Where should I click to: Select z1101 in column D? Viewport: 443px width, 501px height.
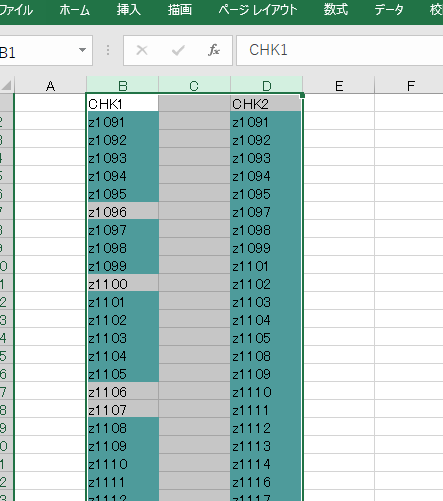tap(266, 266)
